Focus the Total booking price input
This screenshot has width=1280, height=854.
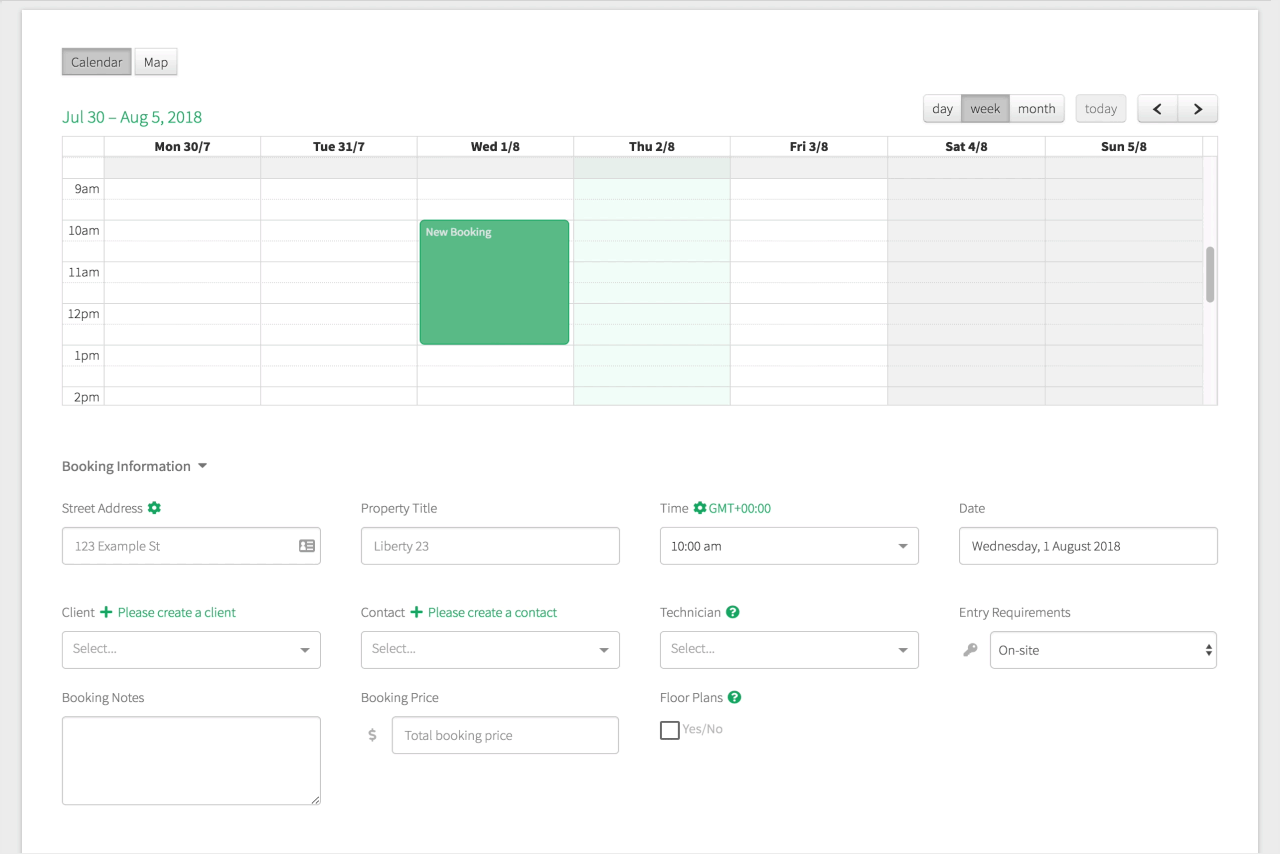(x=505, y=735)
